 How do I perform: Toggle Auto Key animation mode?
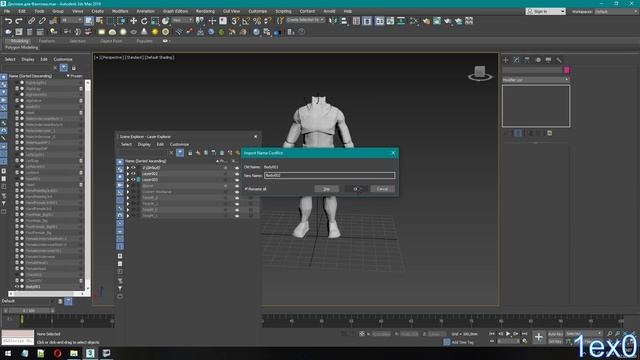(555, 334)
